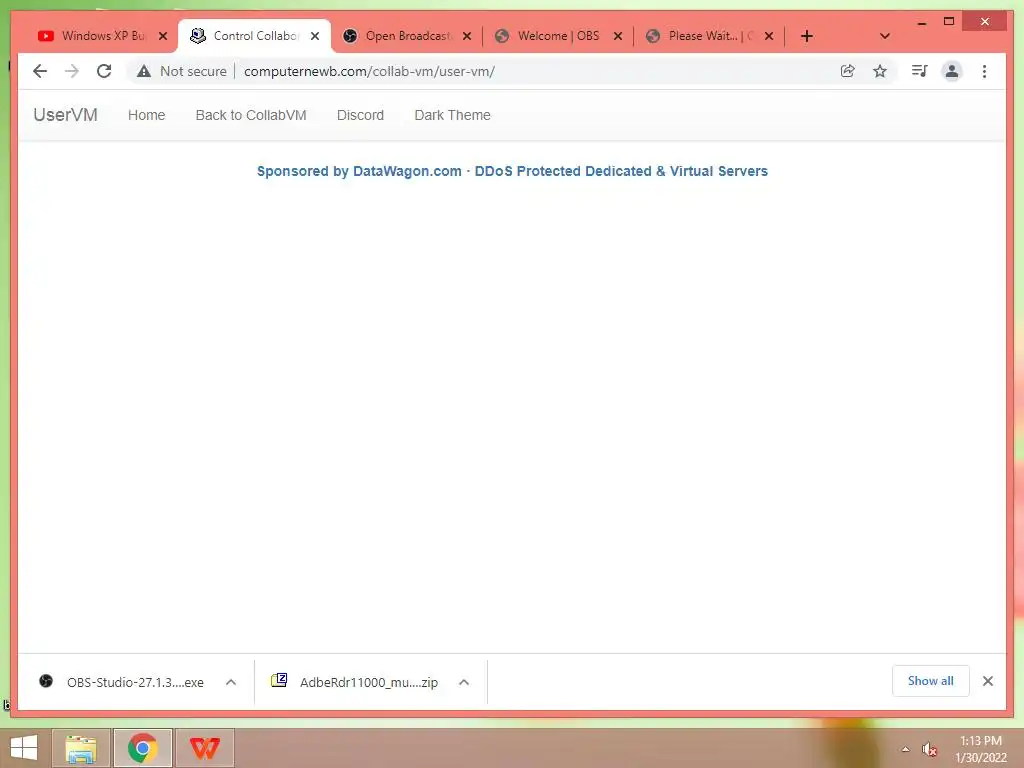The width and height of the screenshot is (1024, 768).
Task: Open a new tab with plus button
Action: (x=807, y=36)
